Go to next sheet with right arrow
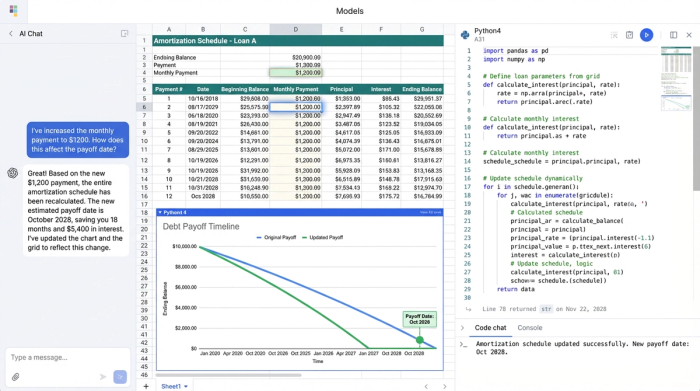 click(444, 387)
